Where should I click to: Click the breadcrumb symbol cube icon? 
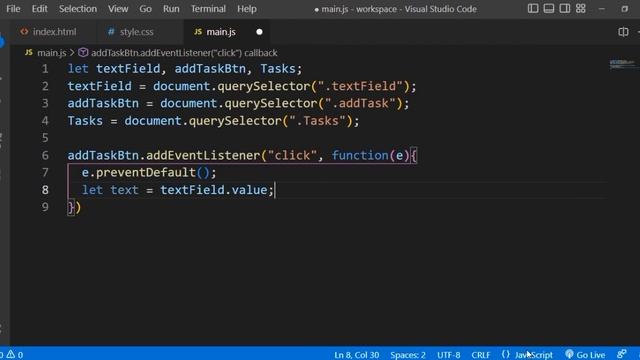pos(83,53)
